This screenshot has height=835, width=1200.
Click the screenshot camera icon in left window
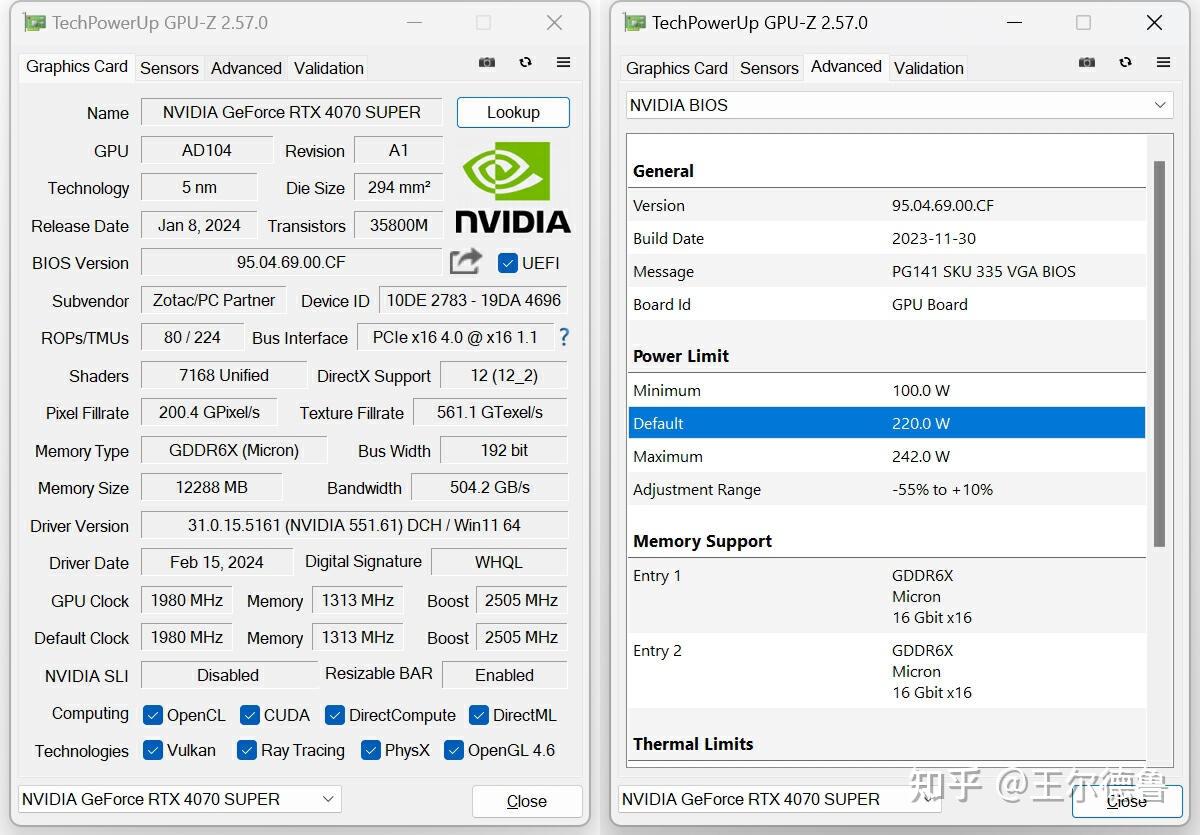(x=487, y=62)
